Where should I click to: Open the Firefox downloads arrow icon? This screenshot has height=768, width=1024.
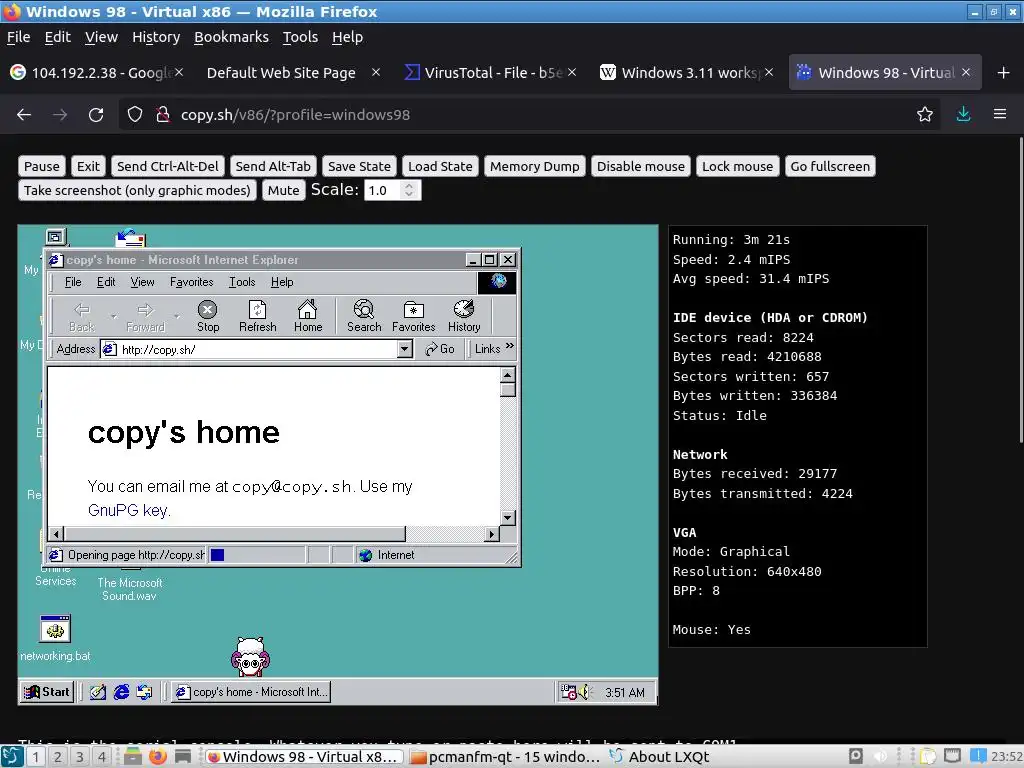click(x=963, y=115)
